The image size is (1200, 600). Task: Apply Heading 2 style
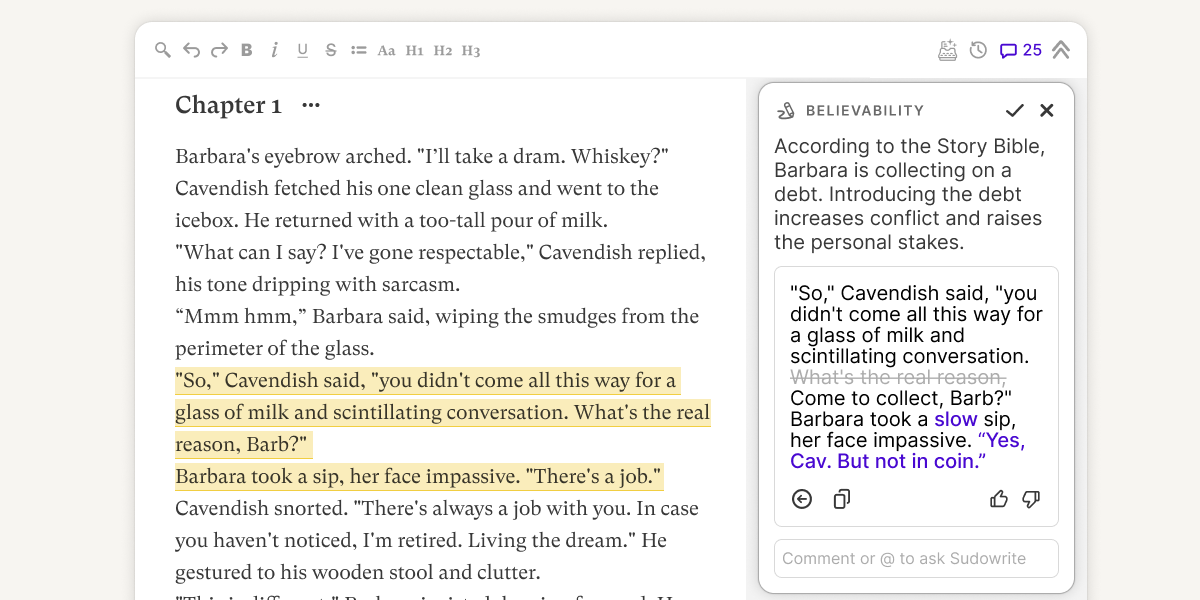[x=443, y=51]
